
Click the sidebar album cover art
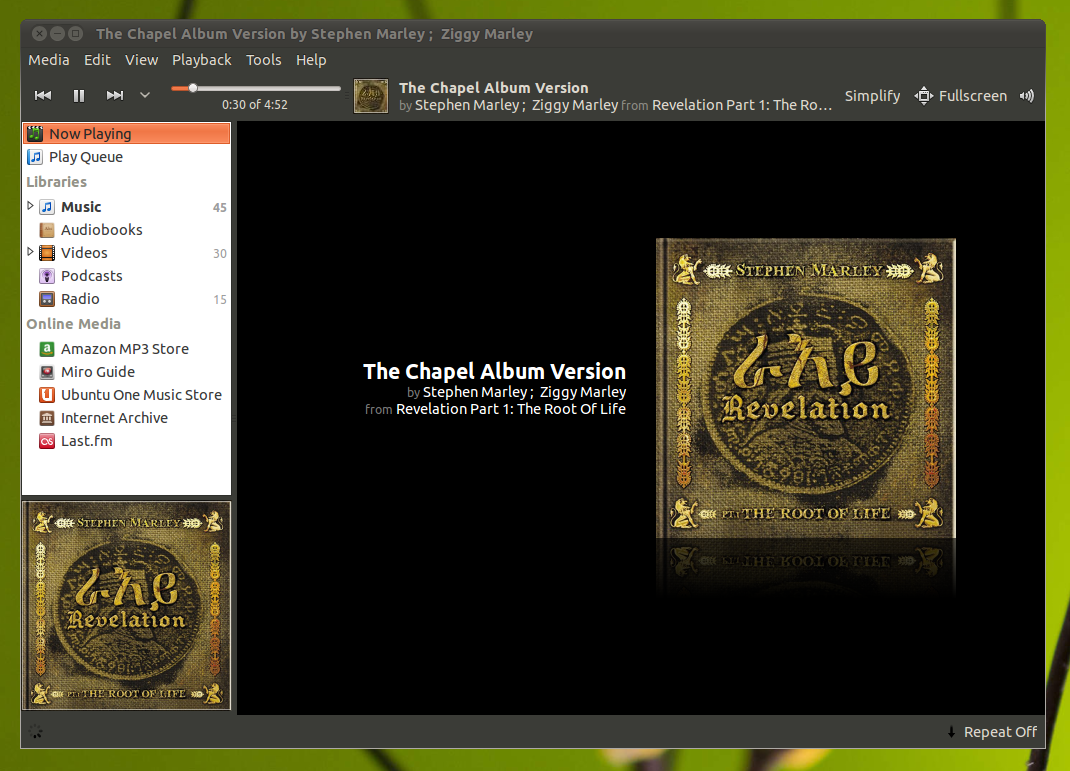tap(127, 606)
